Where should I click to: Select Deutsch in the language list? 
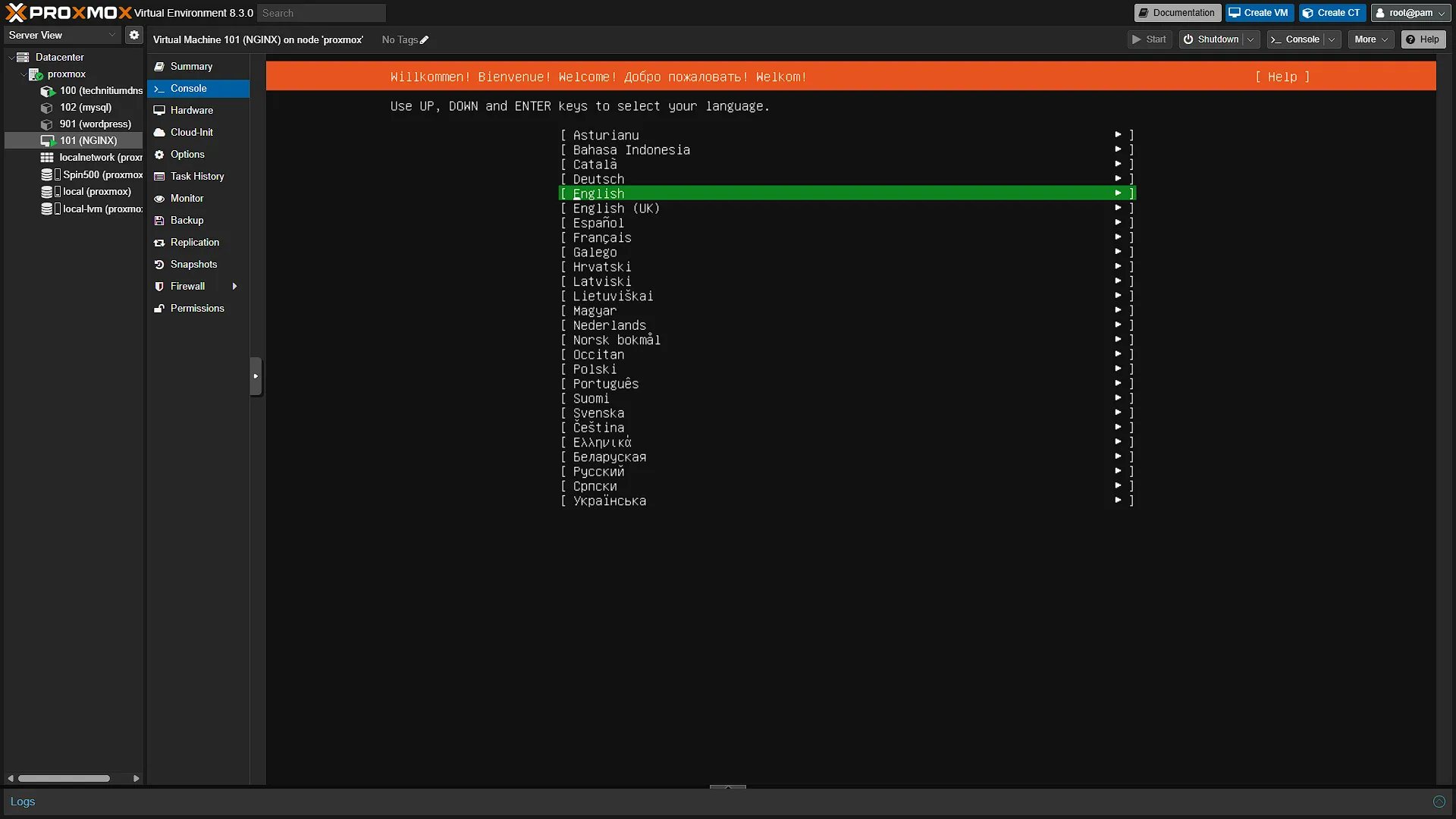[x=846, y=180]
